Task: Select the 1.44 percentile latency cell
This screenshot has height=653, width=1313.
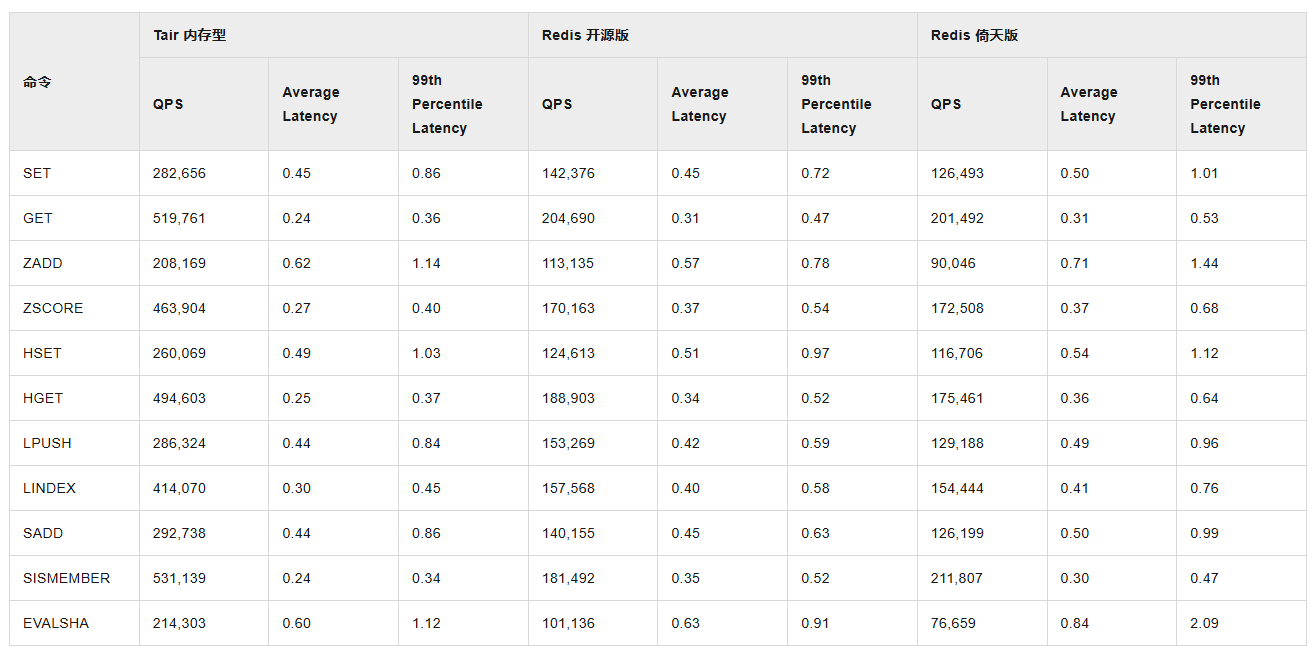Action: [x=1204, y=263]
